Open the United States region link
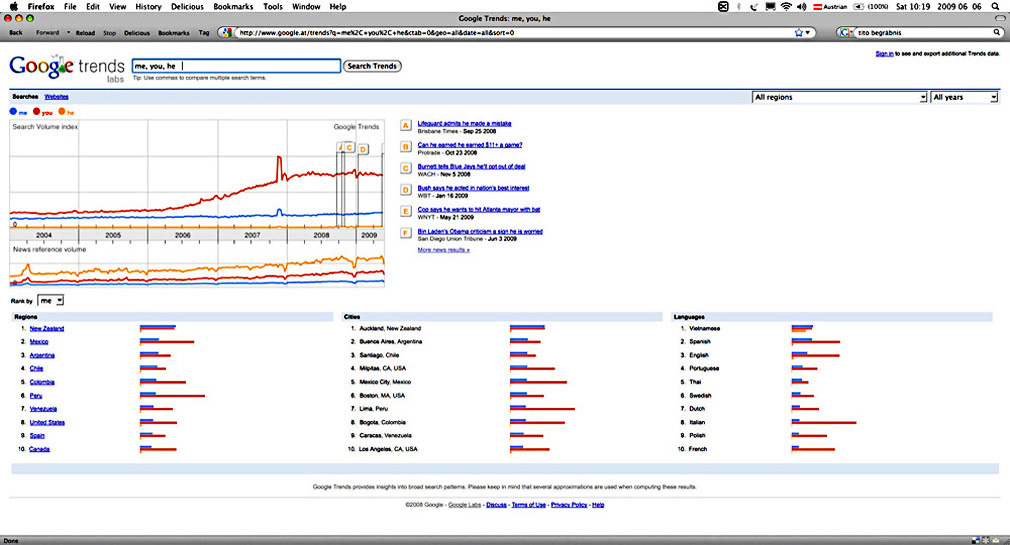 click(x=47, y=423)
